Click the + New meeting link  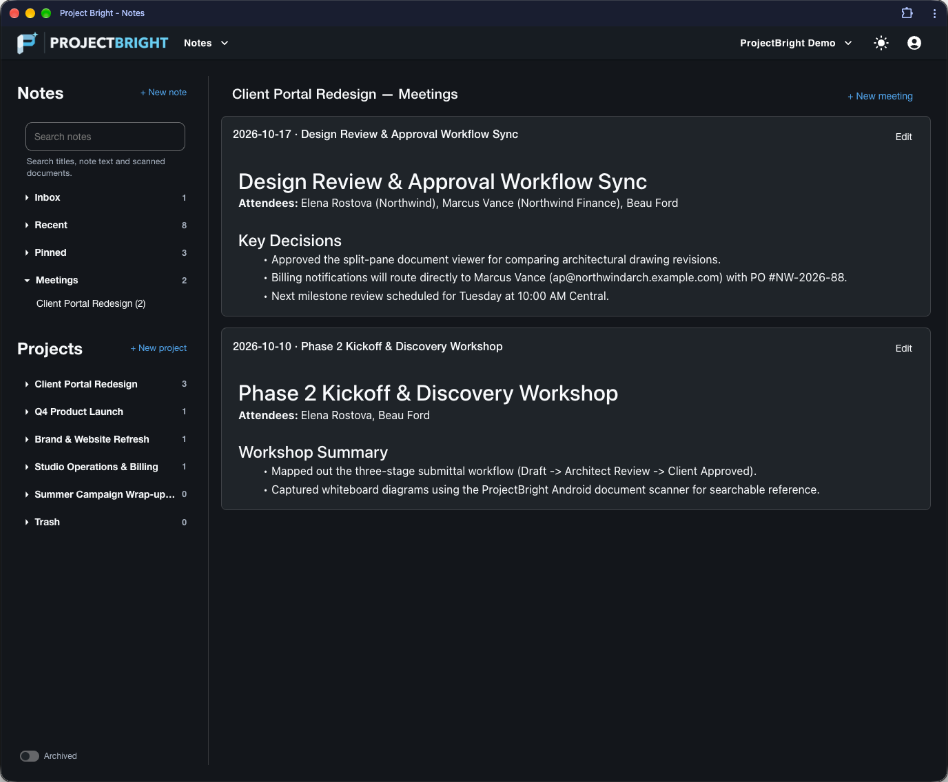click(x=880, y=96)
